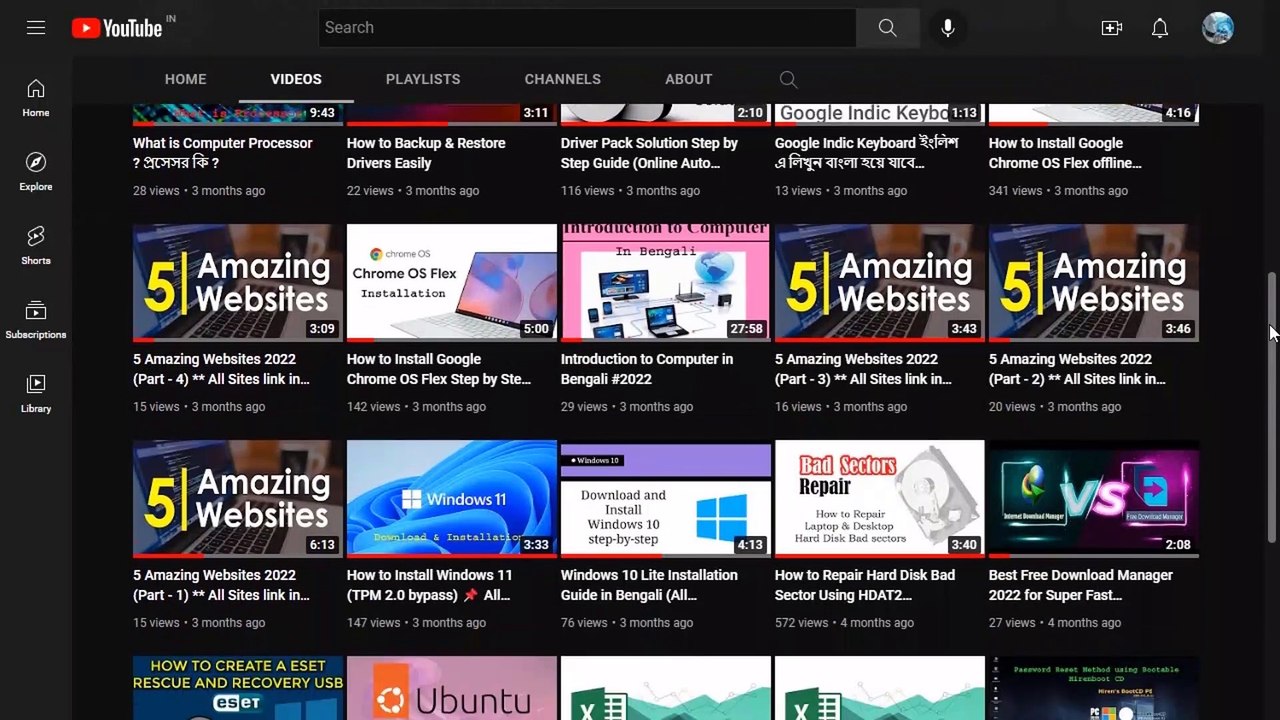
Task: Open the hamburger guide menu
Action: tap(36, 28)
